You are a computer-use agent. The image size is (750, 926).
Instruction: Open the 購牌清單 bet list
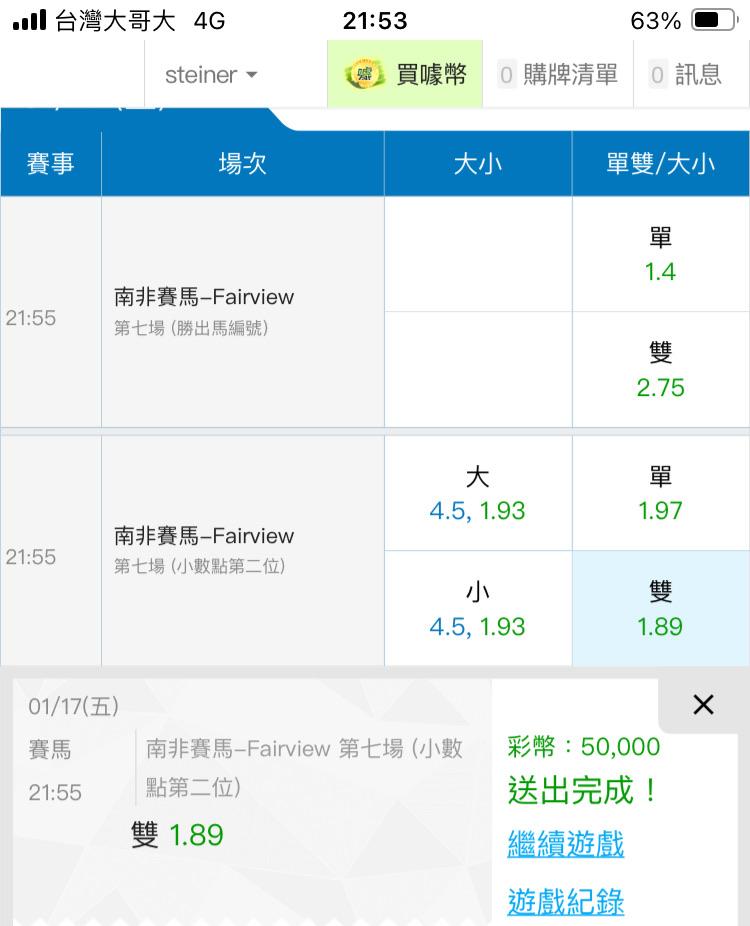558,75
